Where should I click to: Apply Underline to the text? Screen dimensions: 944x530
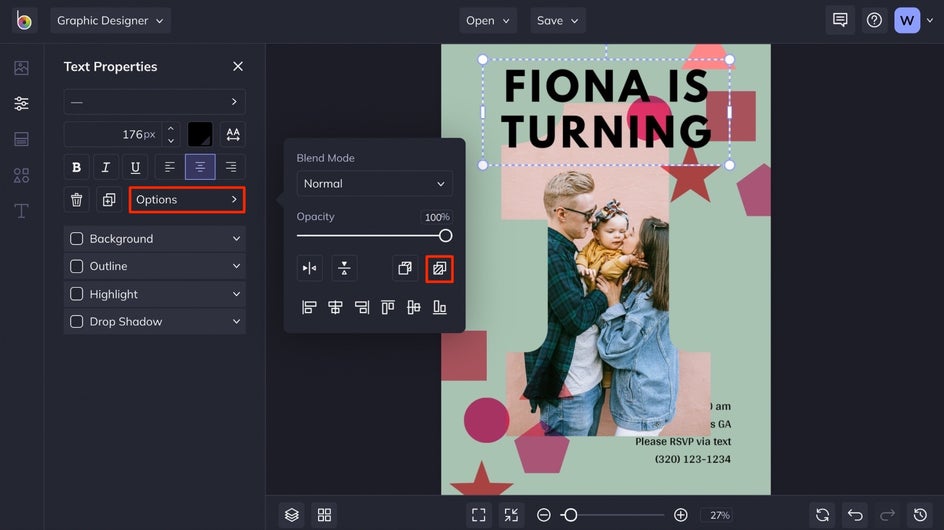136,167
